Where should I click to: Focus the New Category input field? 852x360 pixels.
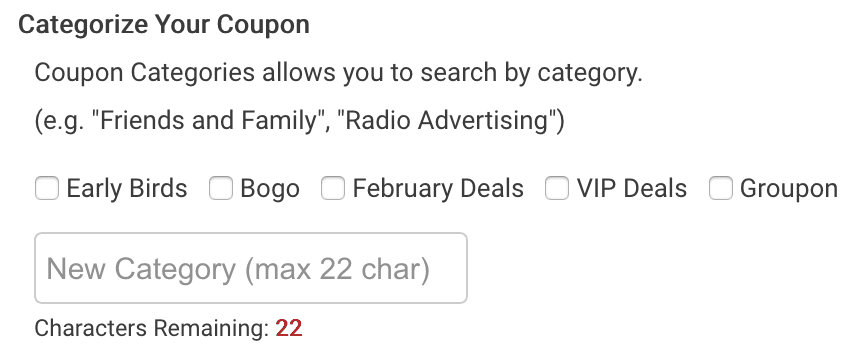tap(251, 268)
